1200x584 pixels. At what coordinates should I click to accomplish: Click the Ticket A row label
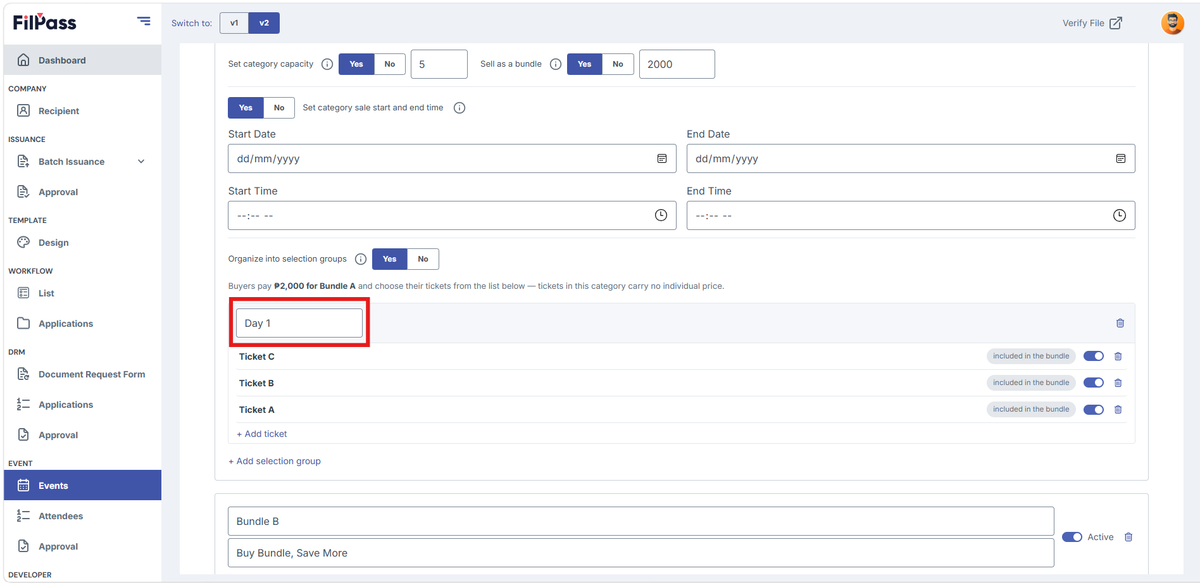click(x=256, y=409)
